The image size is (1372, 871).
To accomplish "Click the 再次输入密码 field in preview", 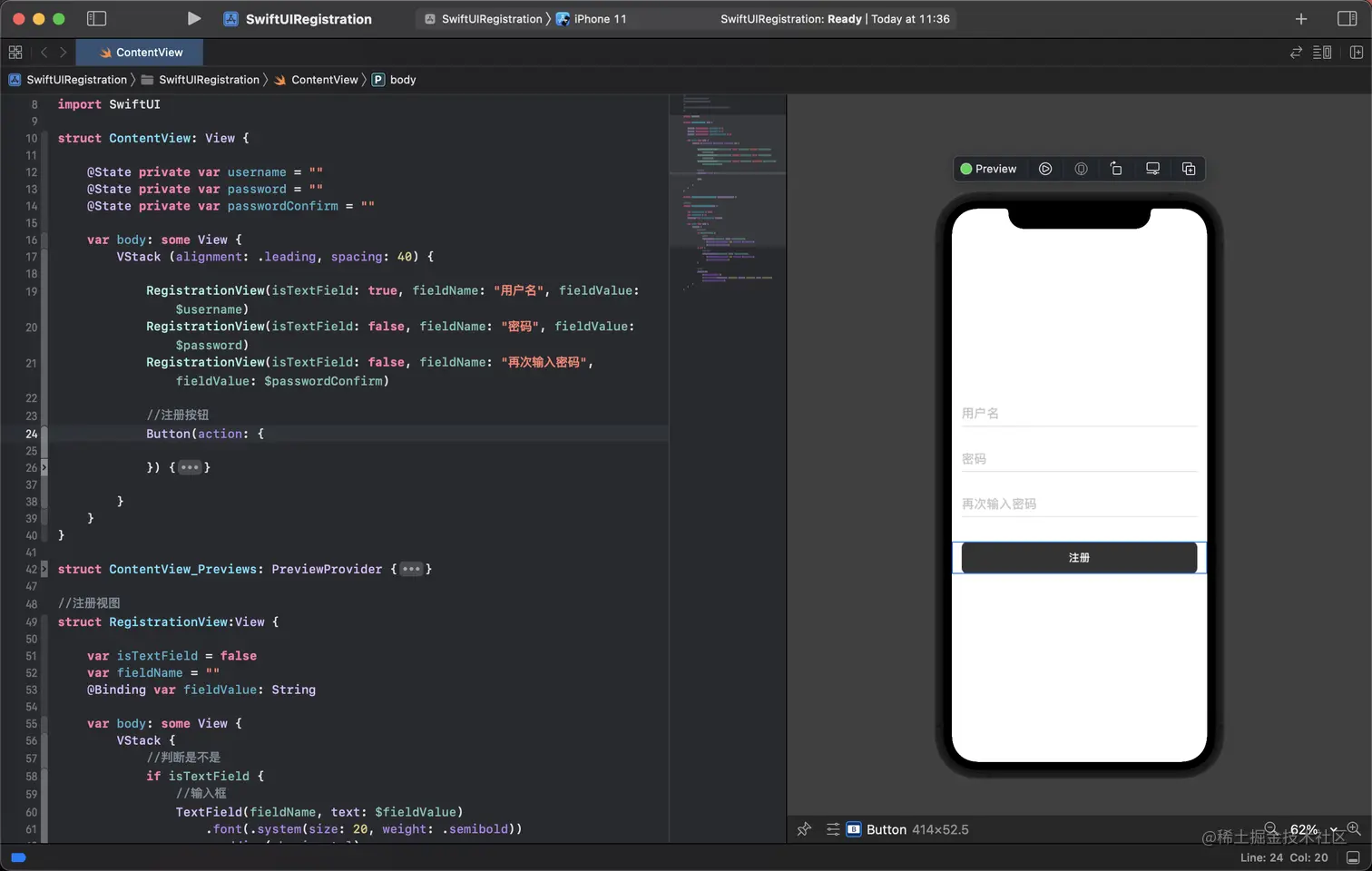I will tap(1079, 504).
